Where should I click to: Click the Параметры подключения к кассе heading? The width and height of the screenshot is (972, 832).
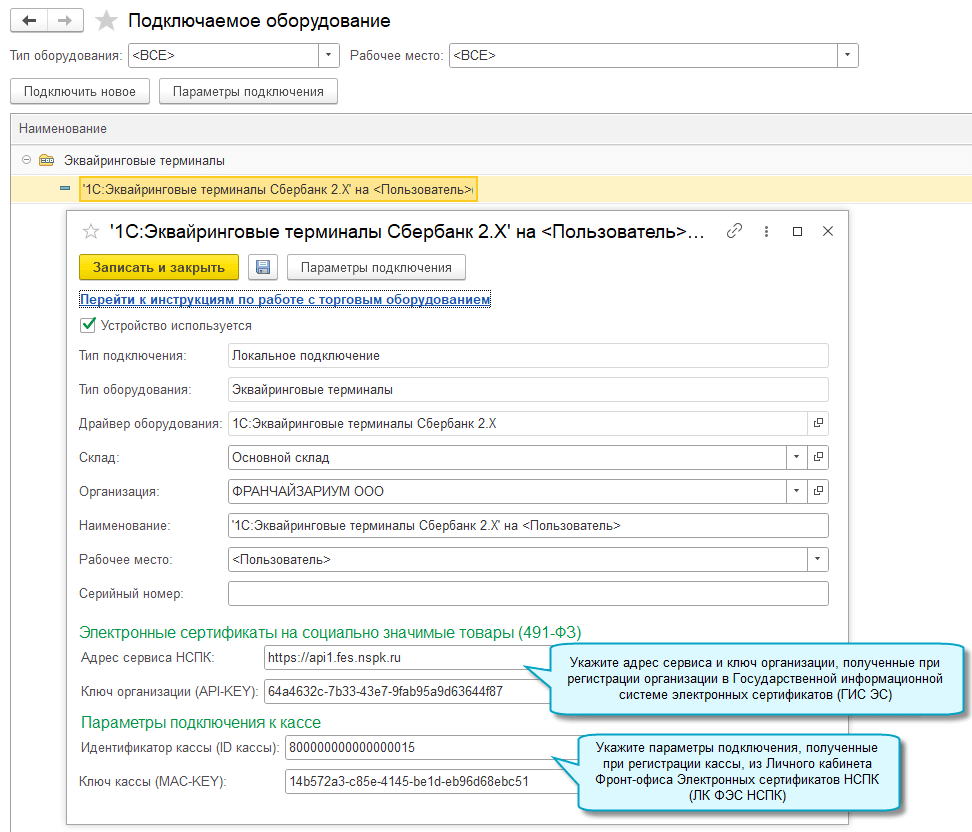pyautogui.click(x=201, y=722)
